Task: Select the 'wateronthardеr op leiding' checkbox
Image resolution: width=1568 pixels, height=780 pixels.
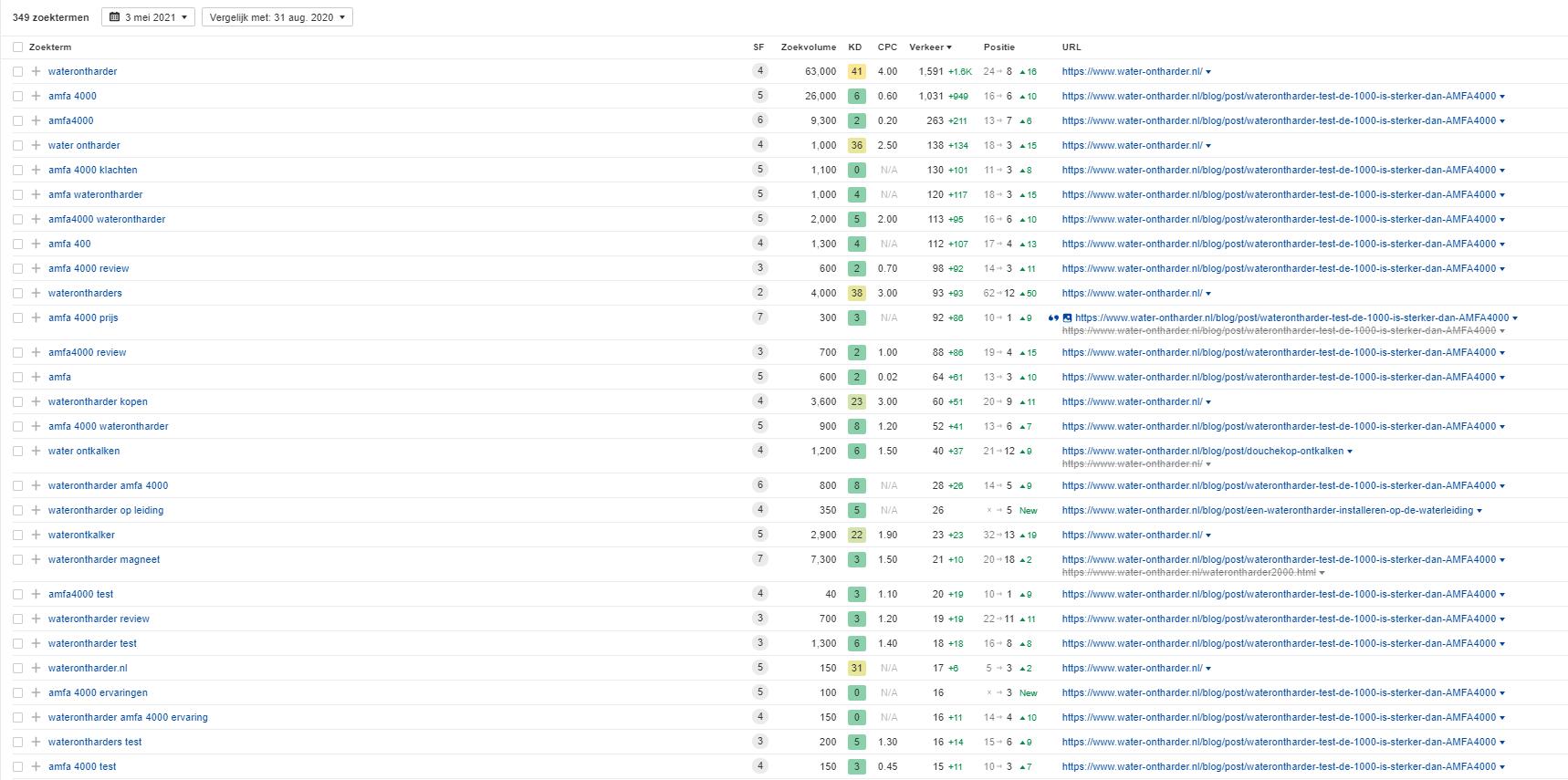Action: click(x=17, y=510)
